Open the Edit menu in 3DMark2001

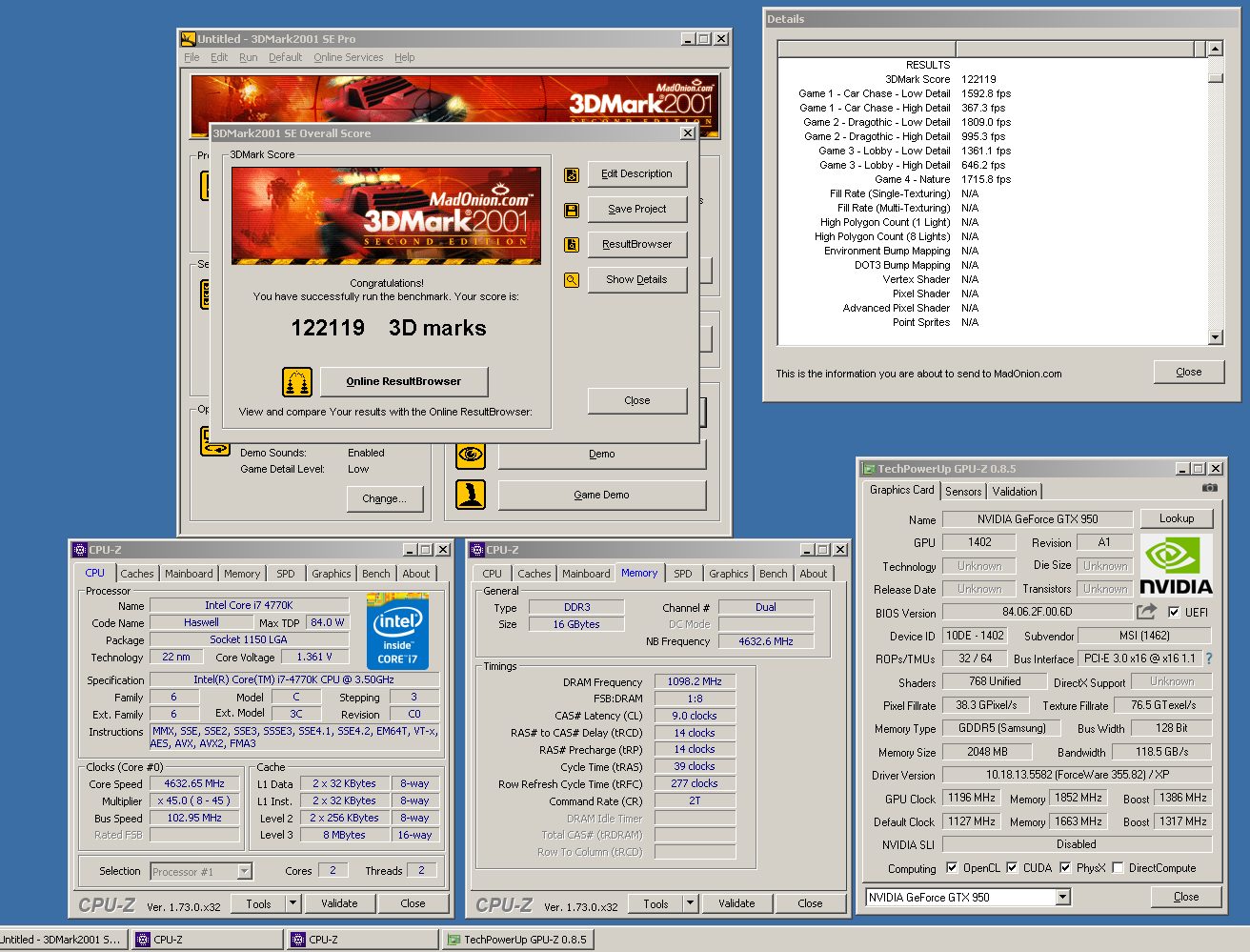pos(219,57)
